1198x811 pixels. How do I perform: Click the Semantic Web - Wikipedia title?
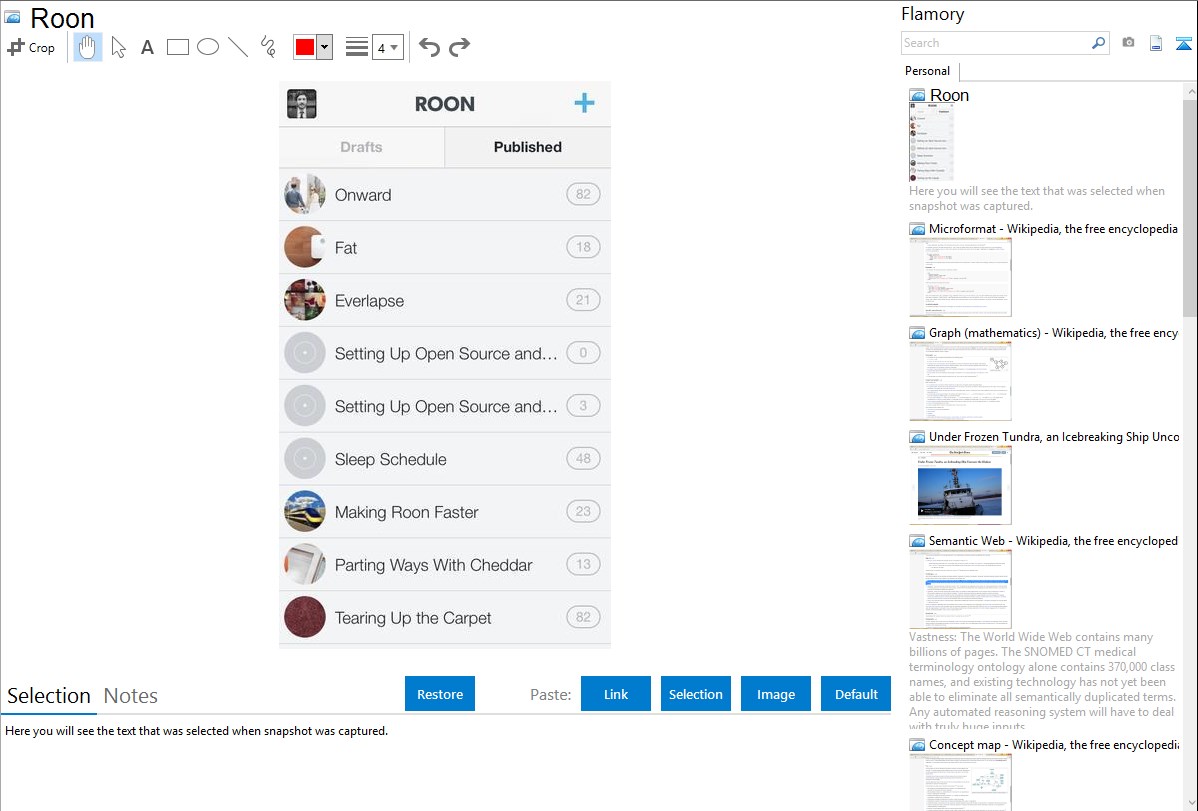click(x=1053, y=540)
